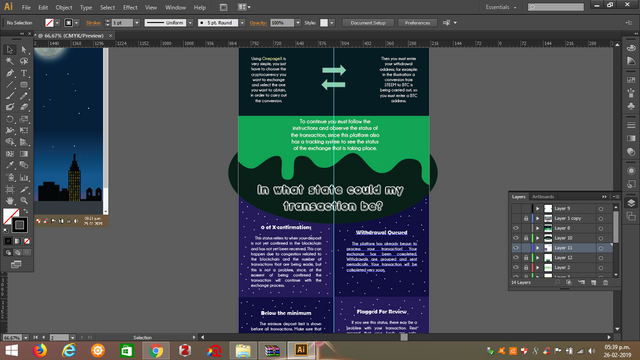The image size is (640, 360).
Task: Hide Layer 12 with eye icon
Action: [x=516, y=258]
